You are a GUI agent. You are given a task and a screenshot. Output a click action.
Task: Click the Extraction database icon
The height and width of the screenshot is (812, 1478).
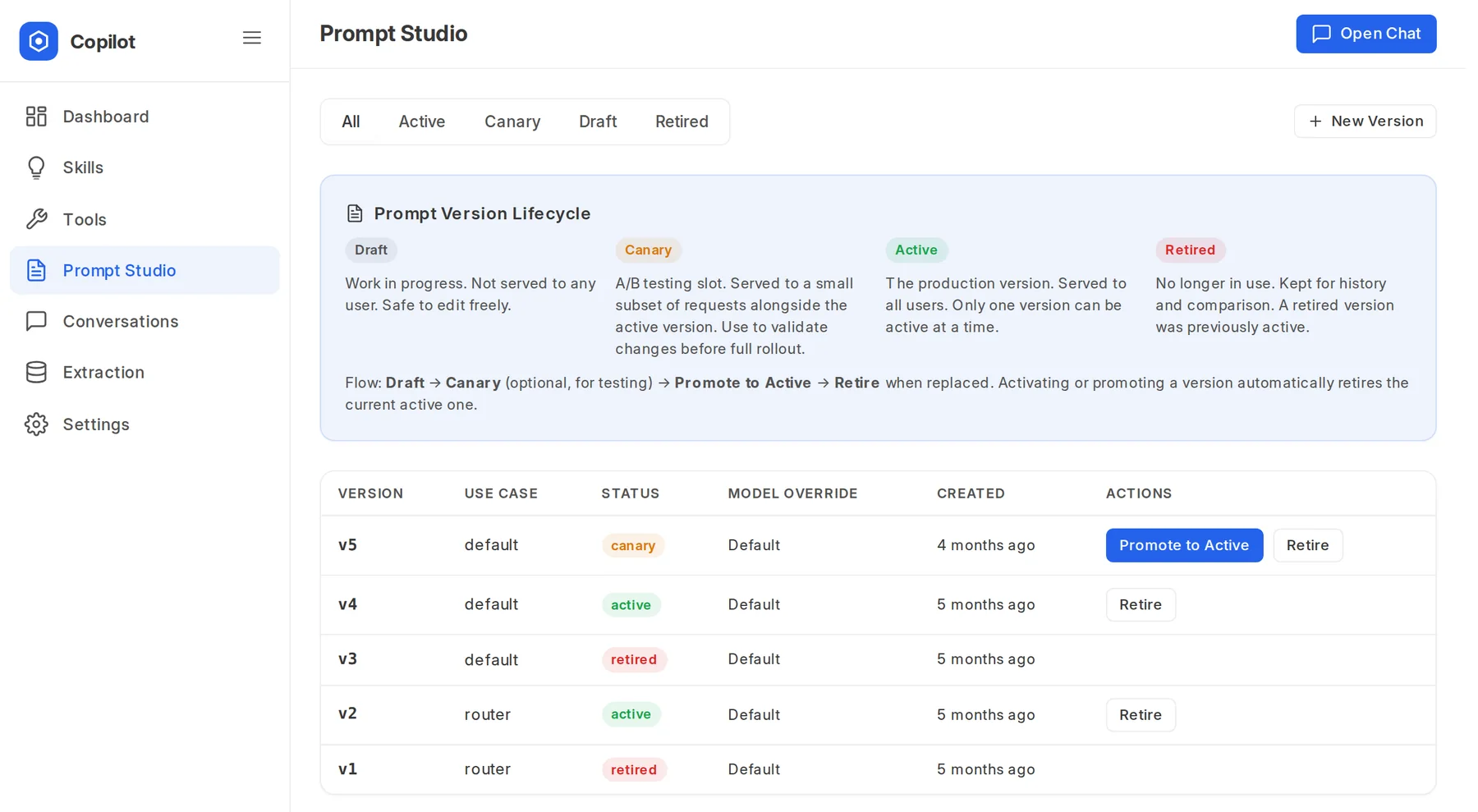pos(36,372)
